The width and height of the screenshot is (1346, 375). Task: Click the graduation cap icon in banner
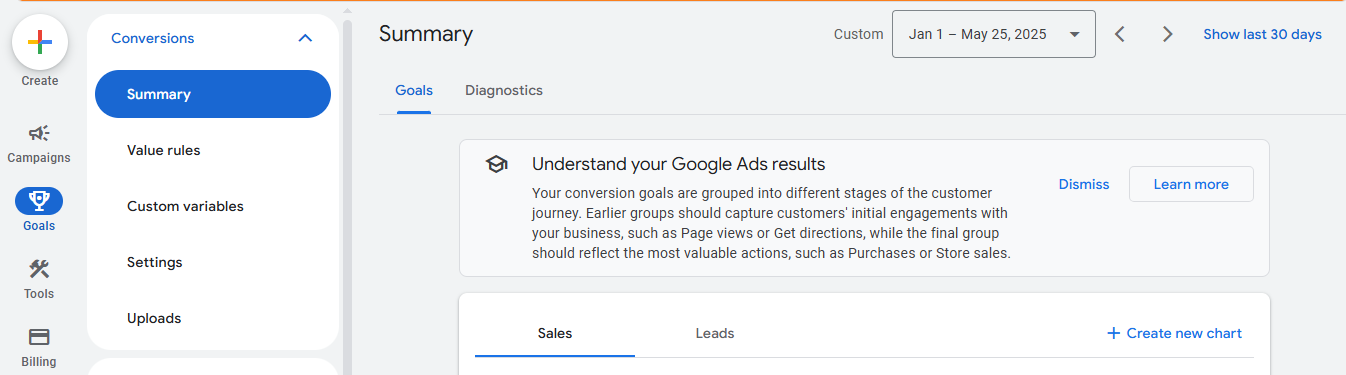click(x=496, y=165)
